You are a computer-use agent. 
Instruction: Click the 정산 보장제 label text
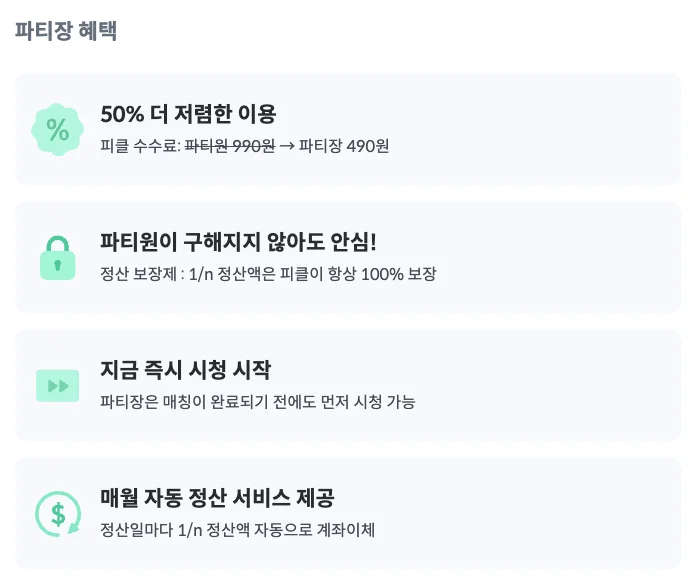pyautogui.click(x=138, y=274)
